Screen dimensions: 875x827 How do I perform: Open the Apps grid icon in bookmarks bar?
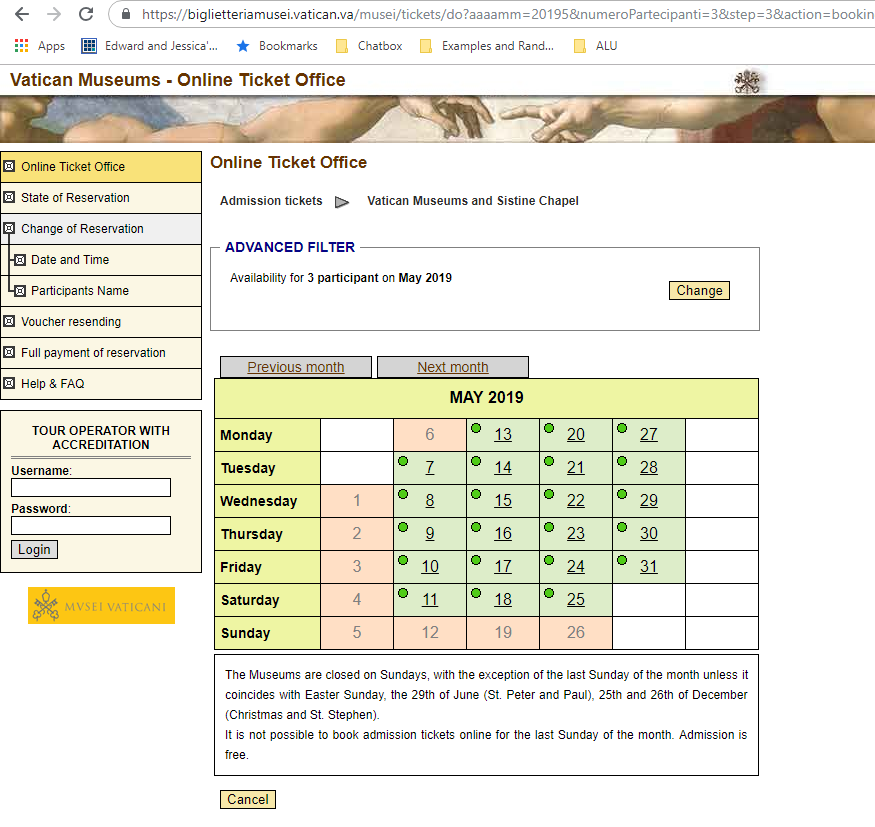[21, 46]
